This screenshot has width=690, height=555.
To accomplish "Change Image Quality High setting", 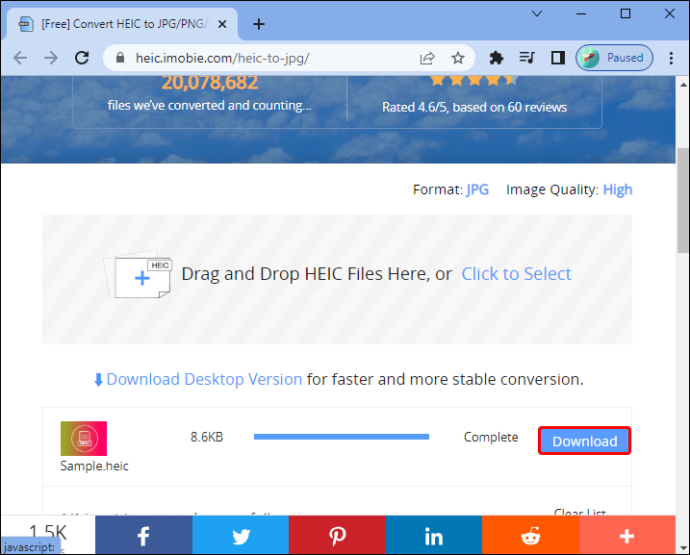I will click(617, 189).
